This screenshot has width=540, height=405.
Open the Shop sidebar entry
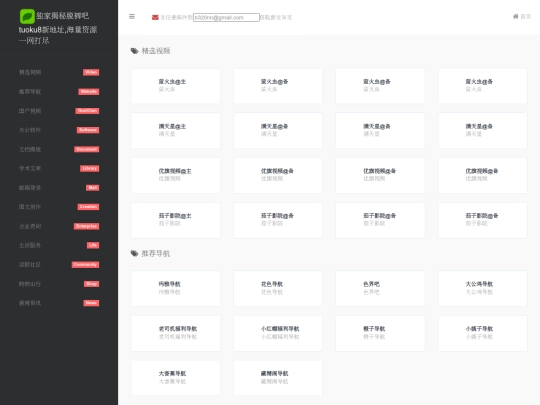59,284
